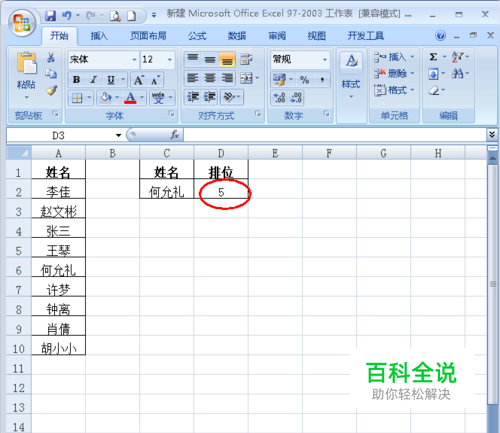
Task: Open 常规 number format dropdown
Action: coord(325,60)
